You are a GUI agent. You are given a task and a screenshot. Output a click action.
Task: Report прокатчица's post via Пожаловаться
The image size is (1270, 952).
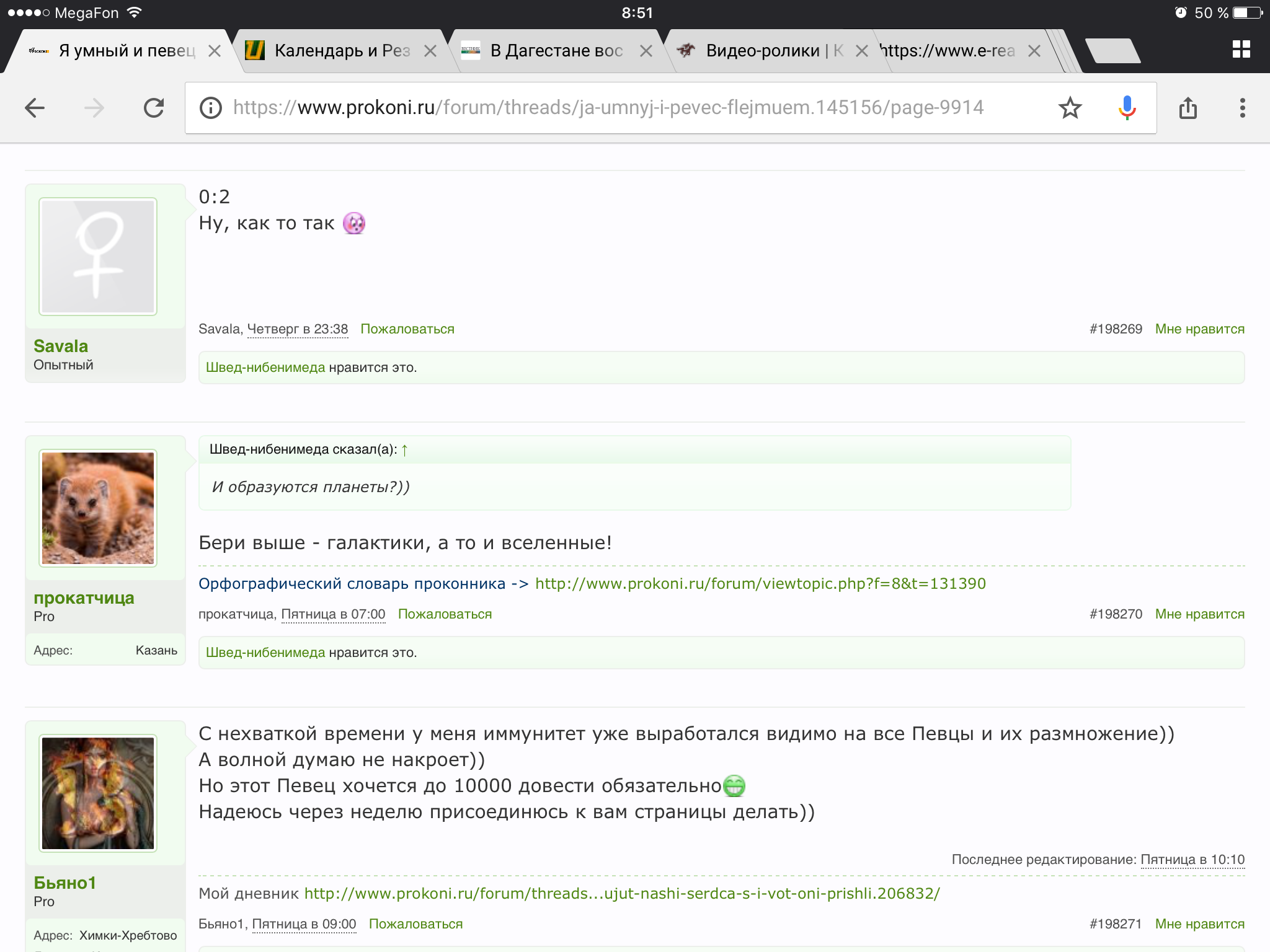tap(445, 614)
